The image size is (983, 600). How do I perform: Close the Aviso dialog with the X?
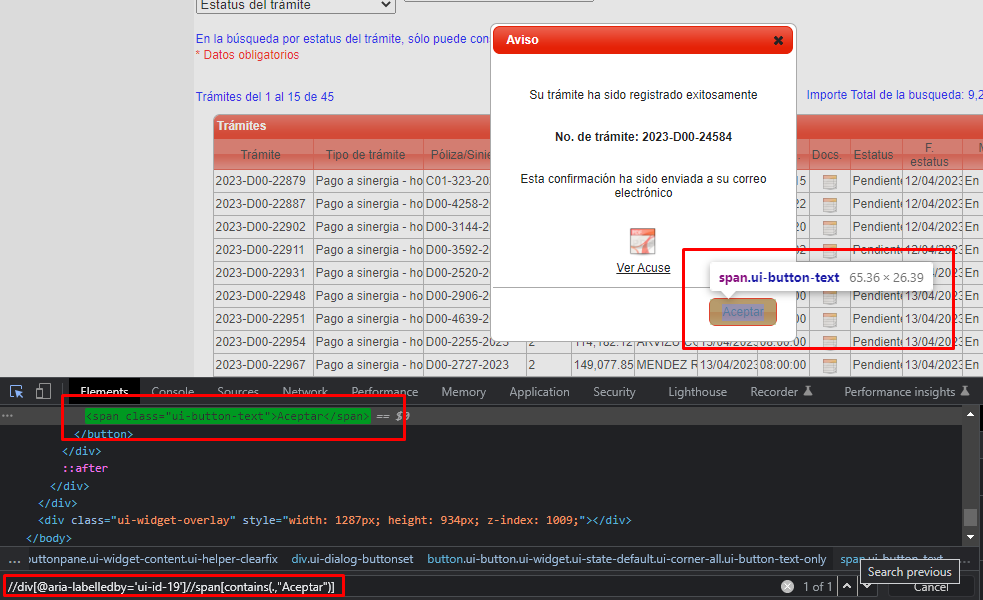pos(778,40)
